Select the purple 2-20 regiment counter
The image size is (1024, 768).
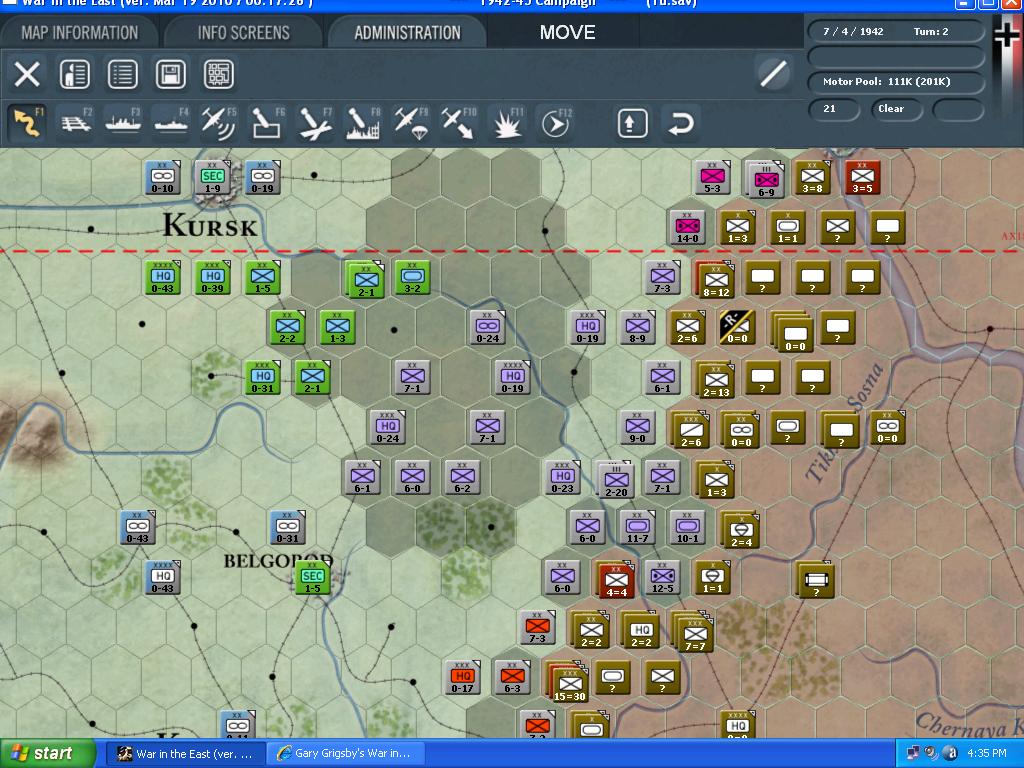tap(615, 479)
